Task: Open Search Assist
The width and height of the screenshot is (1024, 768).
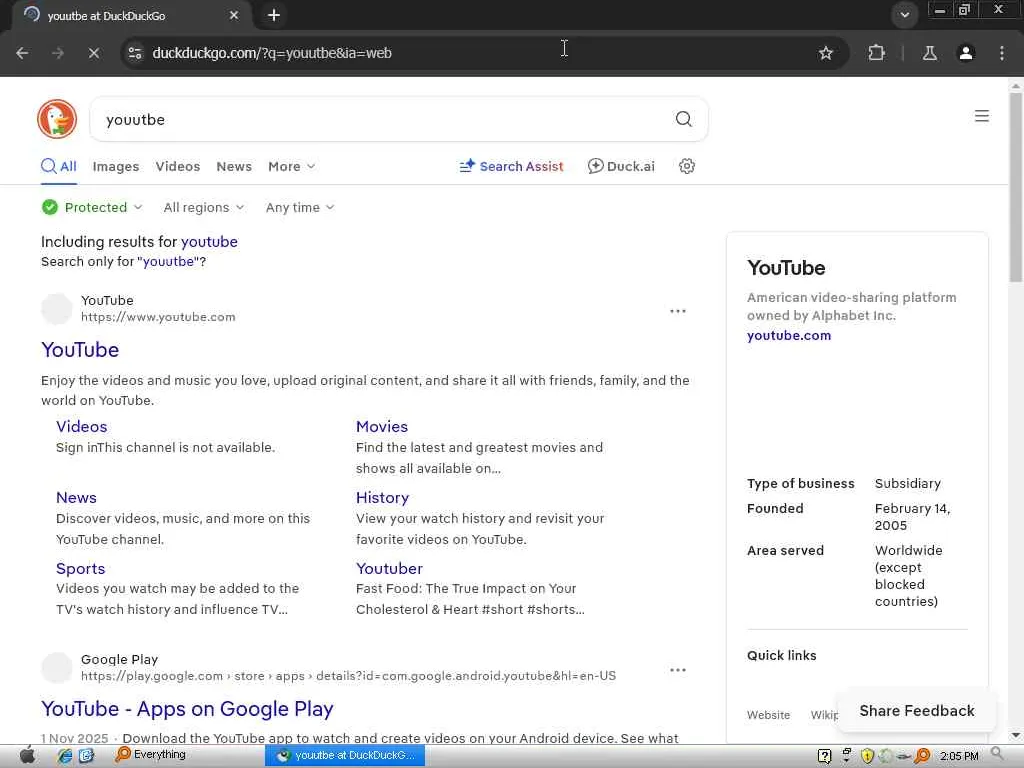Action: [x=511, y=166]
